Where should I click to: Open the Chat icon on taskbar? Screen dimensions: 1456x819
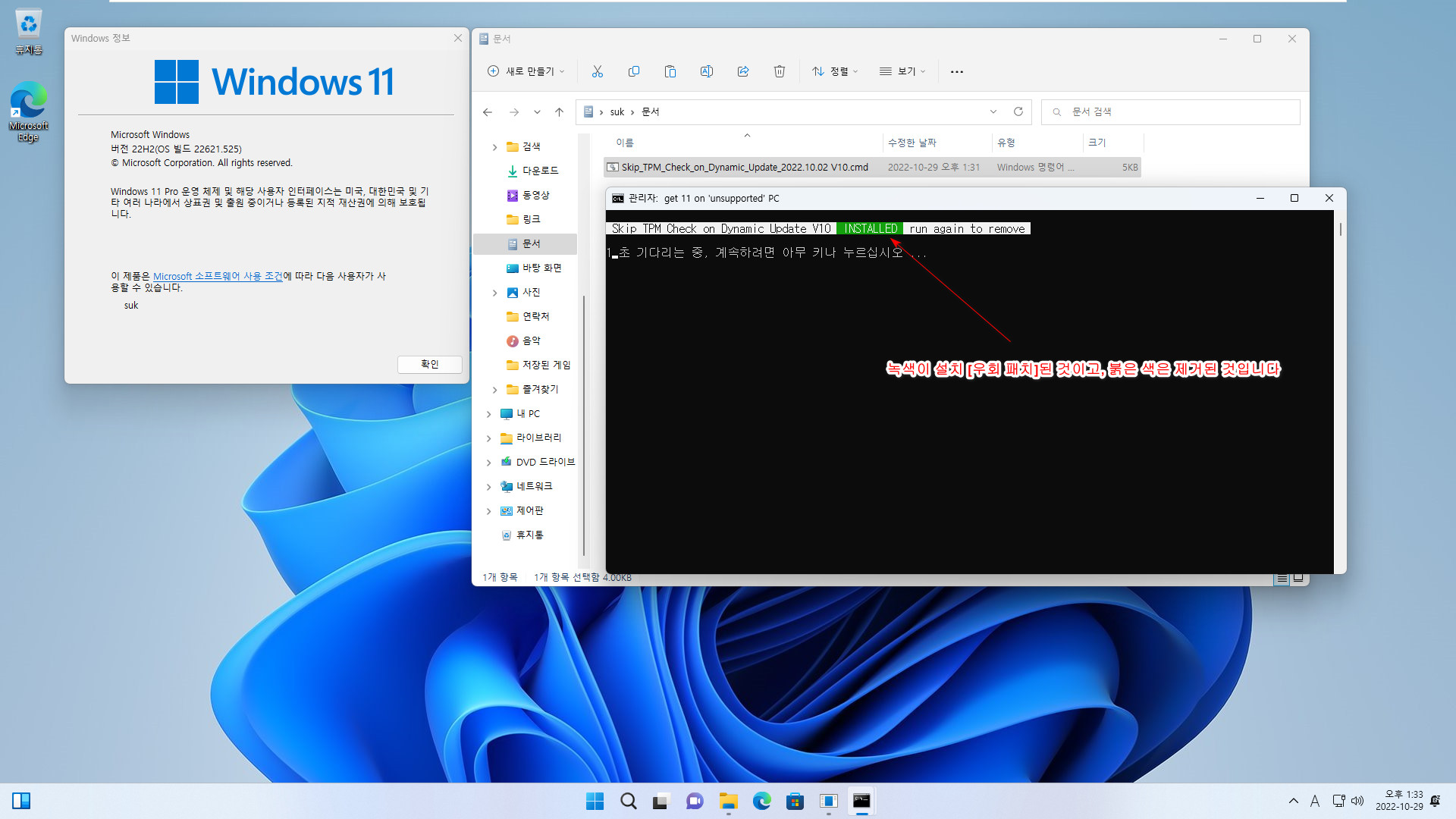tap(695, 801)
